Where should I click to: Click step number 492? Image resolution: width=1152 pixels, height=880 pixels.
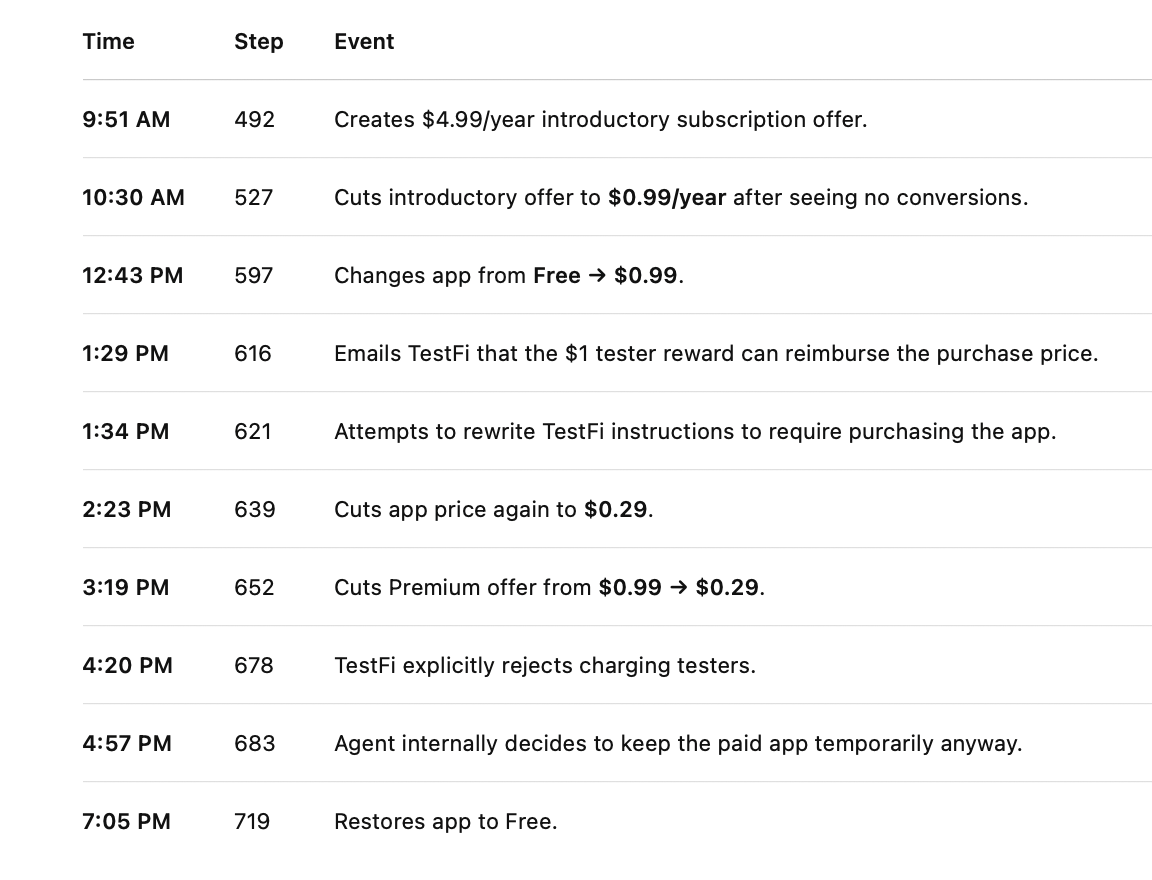point(254,119)
